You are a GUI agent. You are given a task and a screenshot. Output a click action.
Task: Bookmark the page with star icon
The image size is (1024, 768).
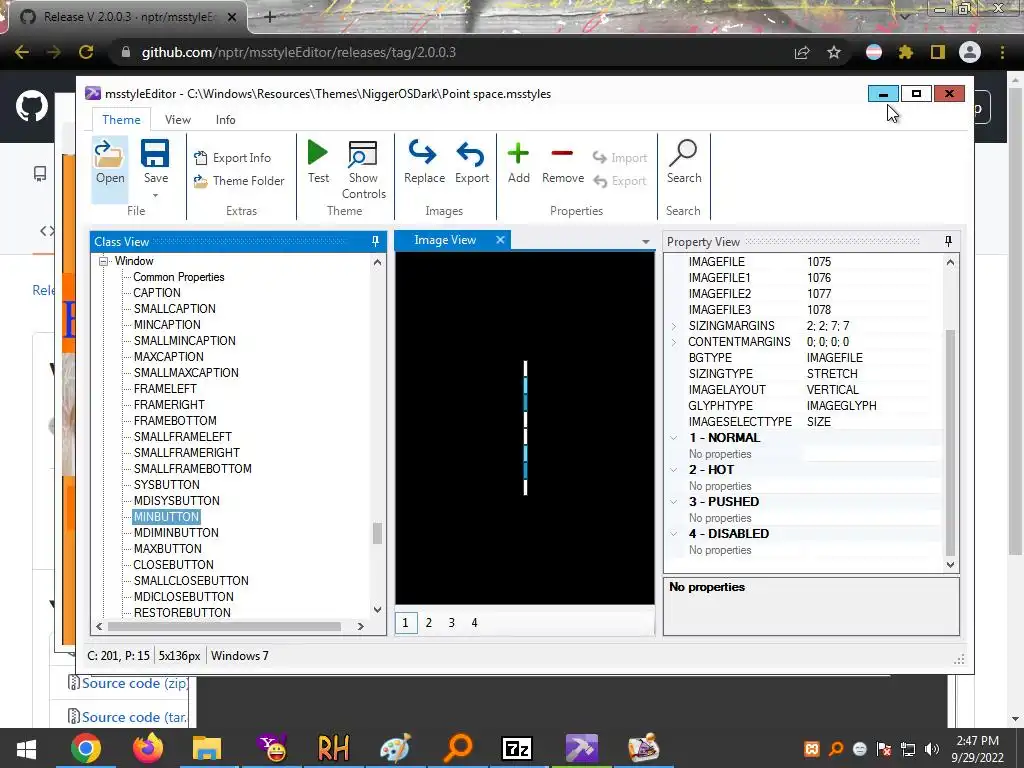834,52
